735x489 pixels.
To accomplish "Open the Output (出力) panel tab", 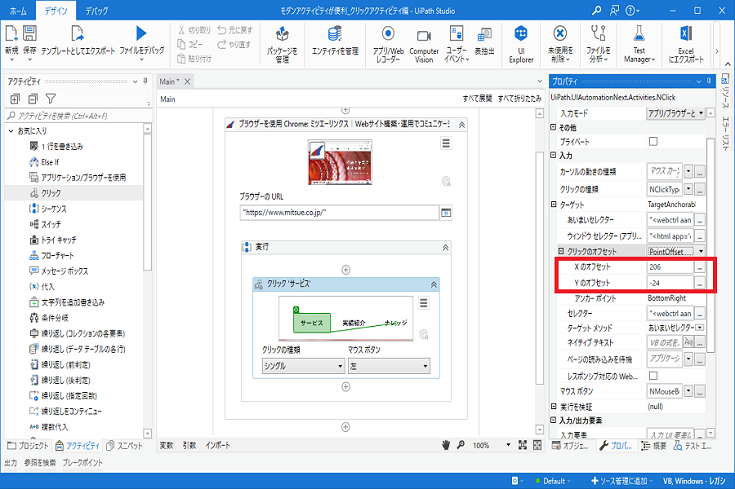I will coord(10,463).
